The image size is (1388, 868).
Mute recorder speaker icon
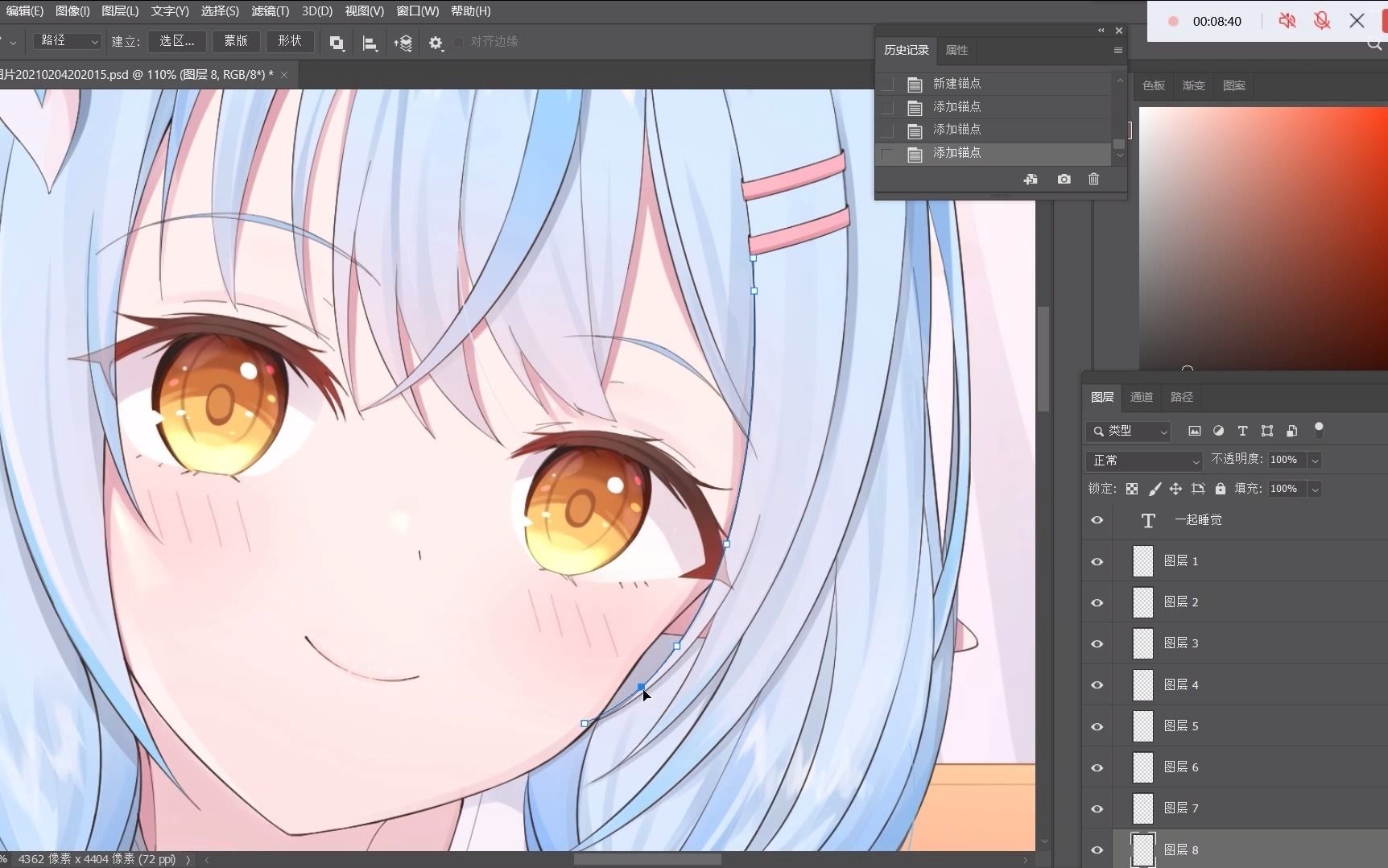(x=1287, y=21)
